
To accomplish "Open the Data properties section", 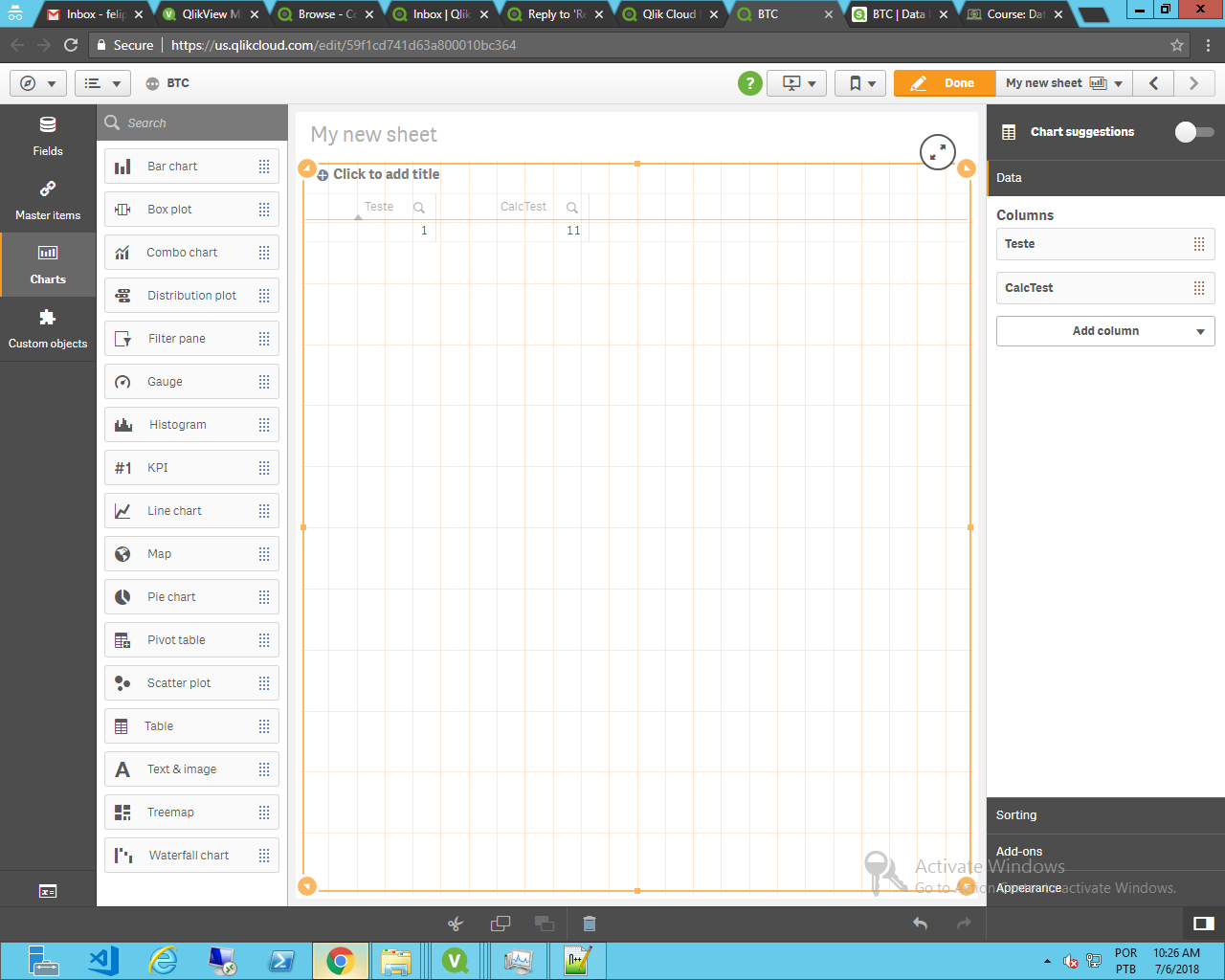I will [1105, 178].
